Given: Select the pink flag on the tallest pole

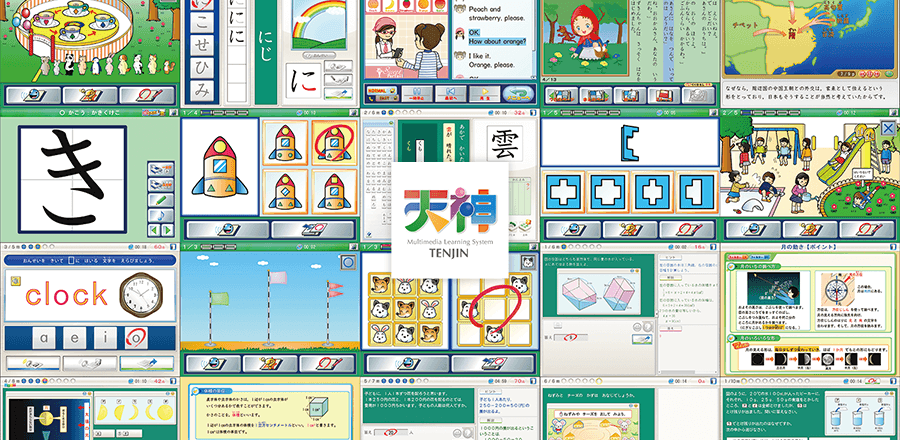Looking at the screenshot, I should pos(277,278).
